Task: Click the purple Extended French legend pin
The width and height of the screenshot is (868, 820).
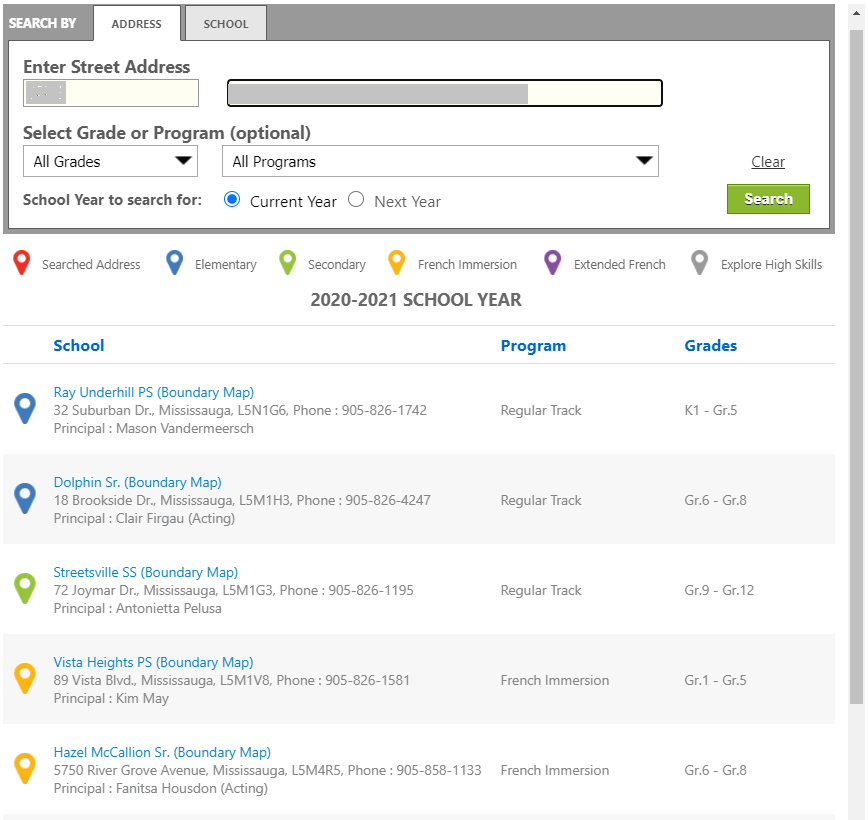Action: [552, 263]
